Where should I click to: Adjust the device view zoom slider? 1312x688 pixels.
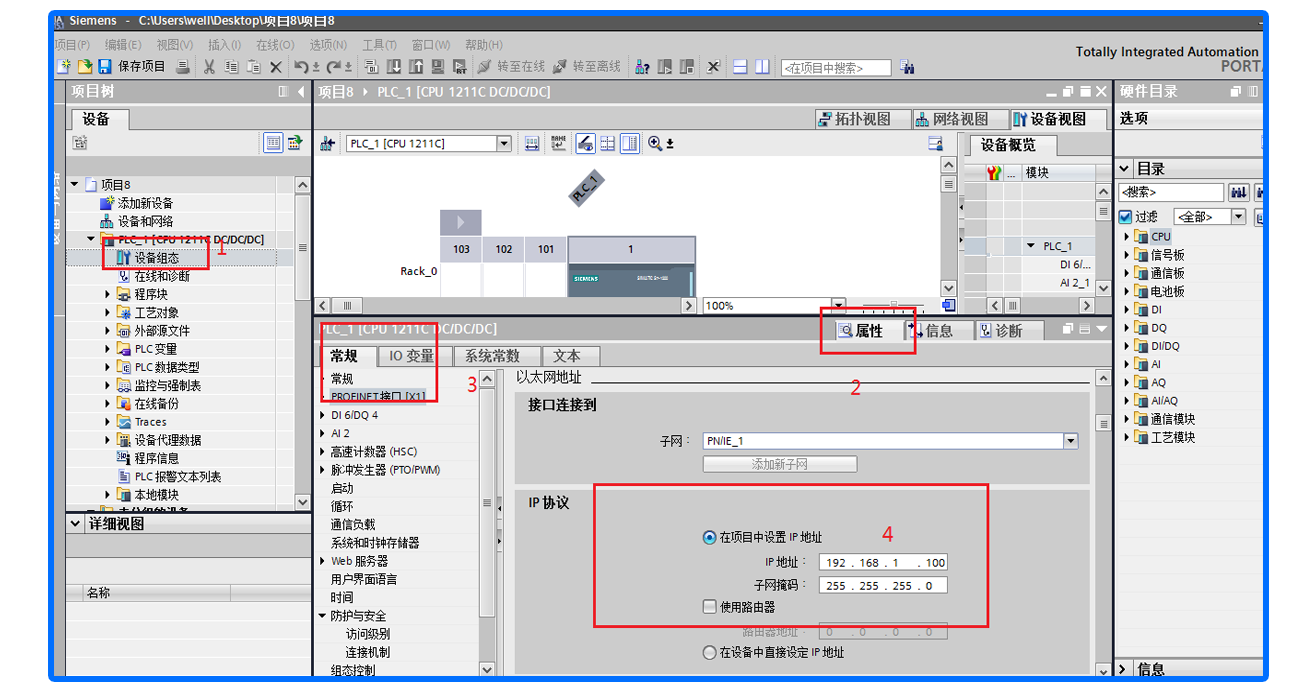pos(893,305)
